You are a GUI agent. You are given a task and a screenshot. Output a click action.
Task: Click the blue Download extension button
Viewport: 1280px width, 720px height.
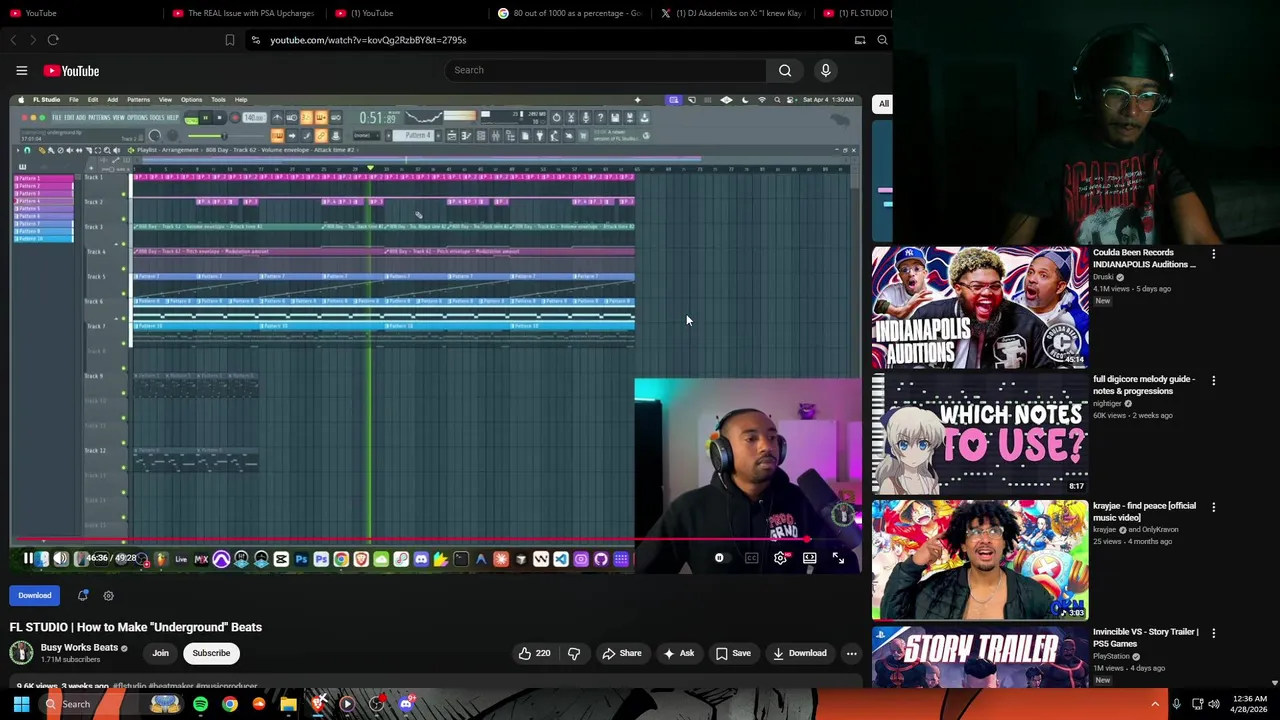34,595
